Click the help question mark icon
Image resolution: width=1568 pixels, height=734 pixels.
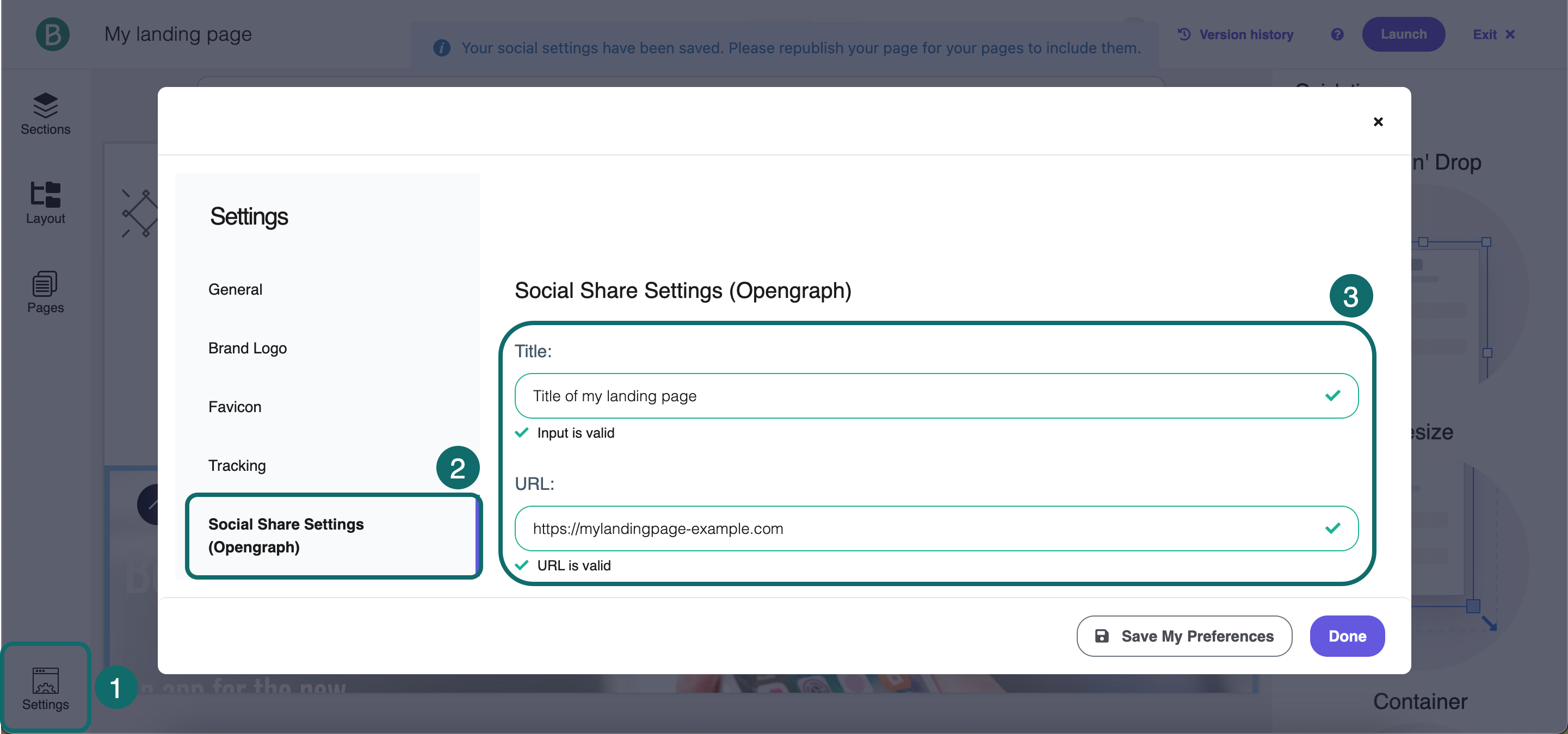[x=1337, y=34]
